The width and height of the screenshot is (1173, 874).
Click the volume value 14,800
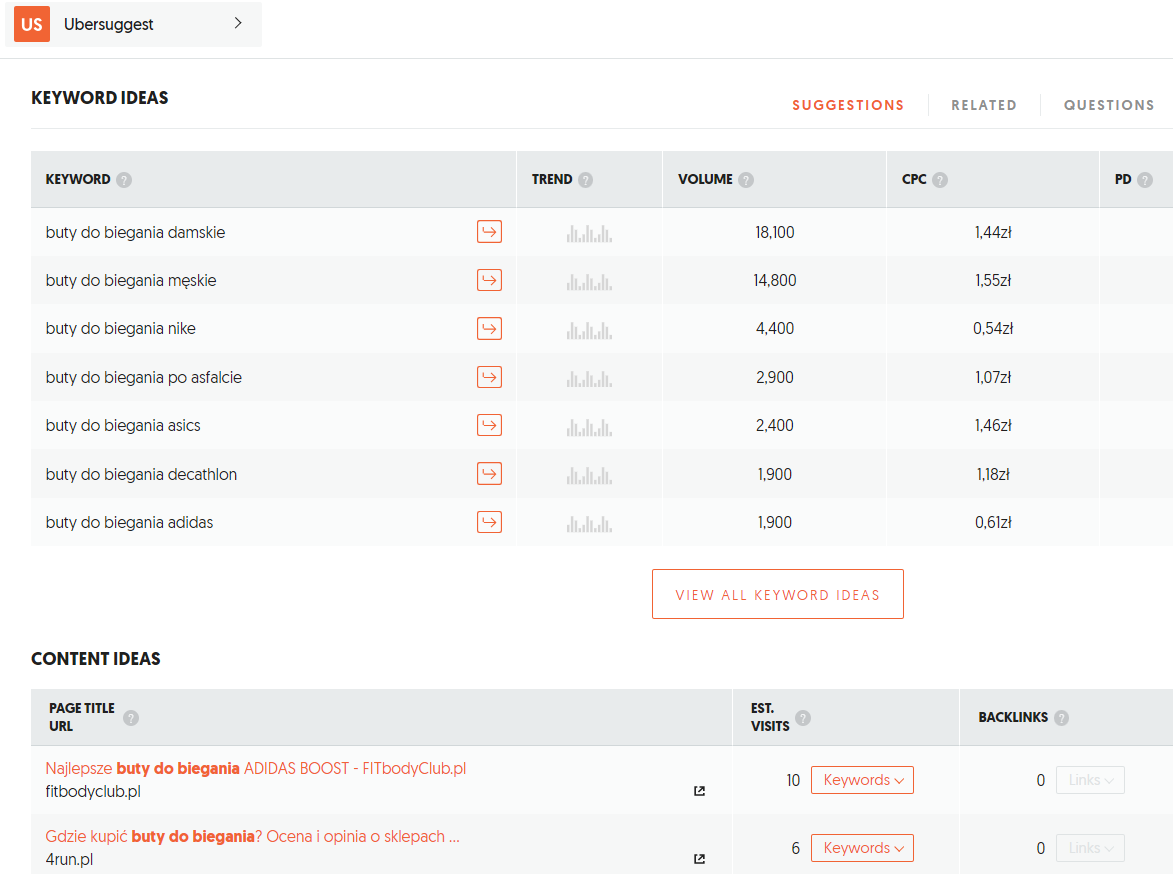pos(775,281)
